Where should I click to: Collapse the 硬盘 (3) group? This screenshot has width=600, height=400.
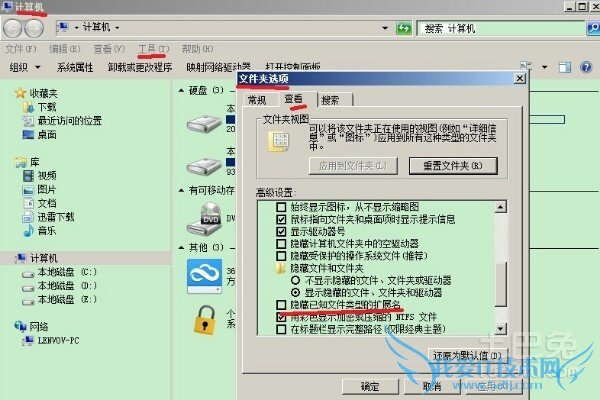[181, 91]
